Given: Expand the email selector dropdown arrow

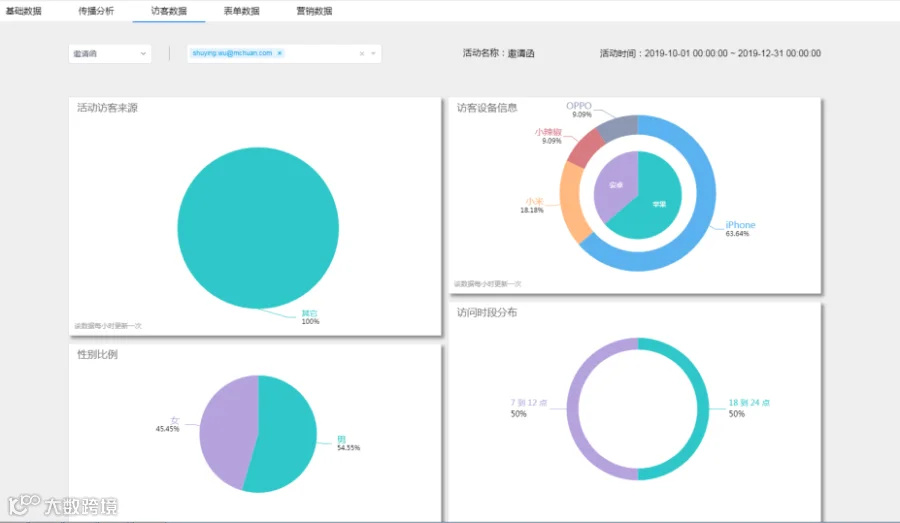Looking at the screenshot, I should 374,53.
